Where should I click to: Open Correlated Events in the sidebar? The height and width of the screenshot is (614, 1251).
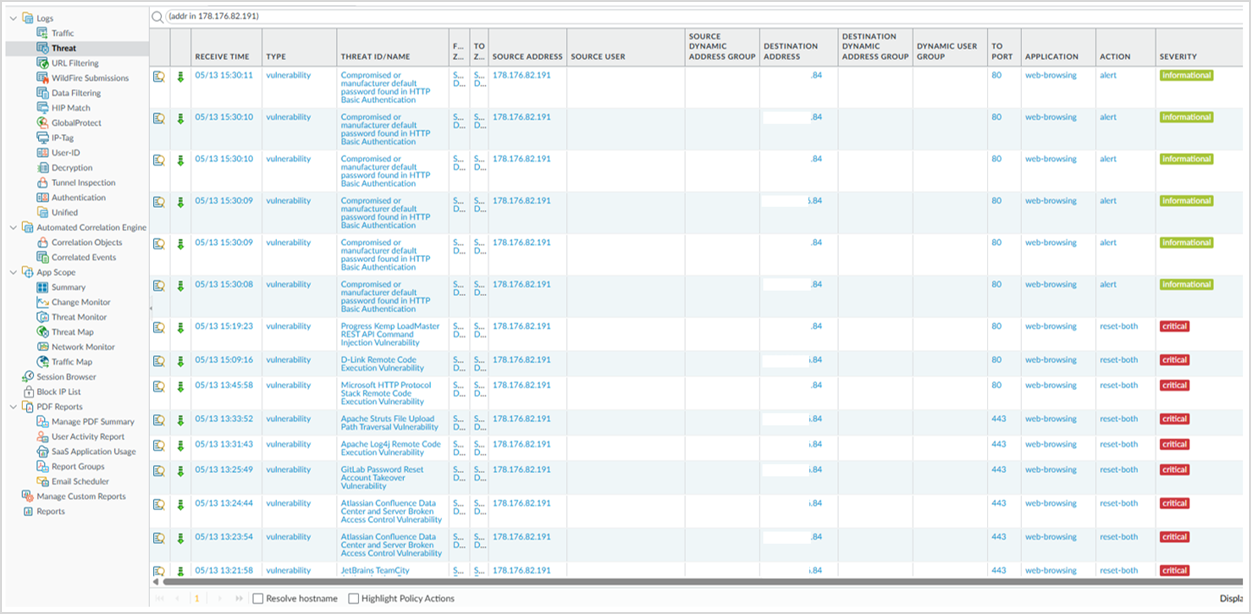pyautogui.click(x=83, y=257)
